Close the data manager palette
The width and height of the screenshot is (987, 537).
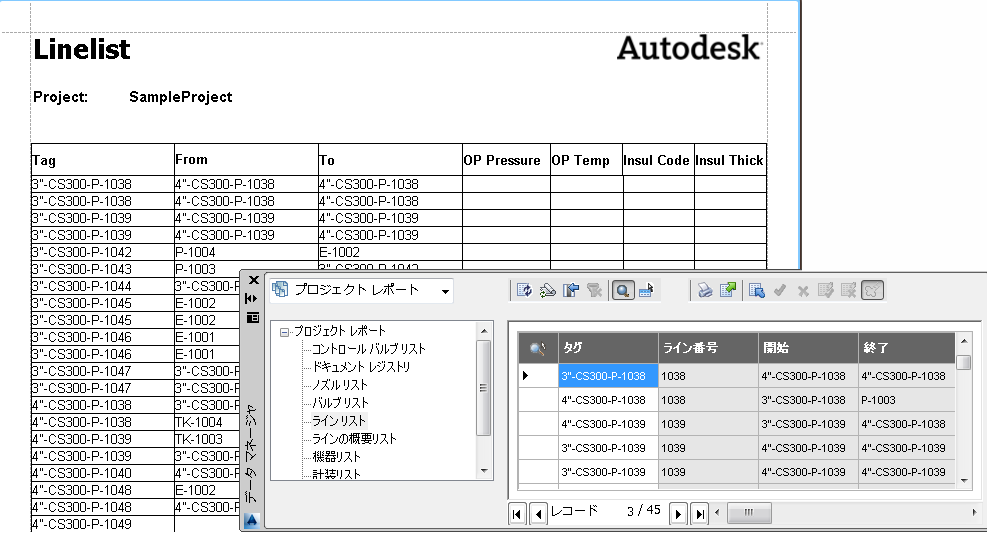point(253,280)
